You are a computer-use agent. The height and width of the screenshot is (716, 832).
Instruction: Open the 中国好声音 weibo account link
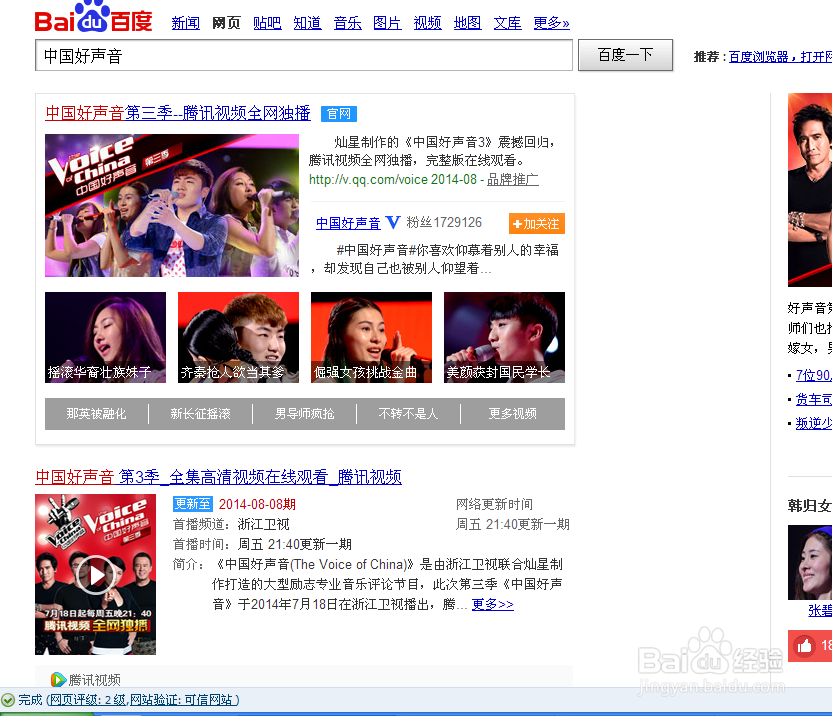[348, 223]
